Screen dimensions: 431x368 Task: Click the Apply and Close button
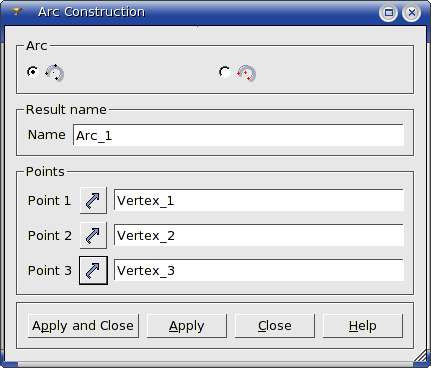[x=83, y=326]
